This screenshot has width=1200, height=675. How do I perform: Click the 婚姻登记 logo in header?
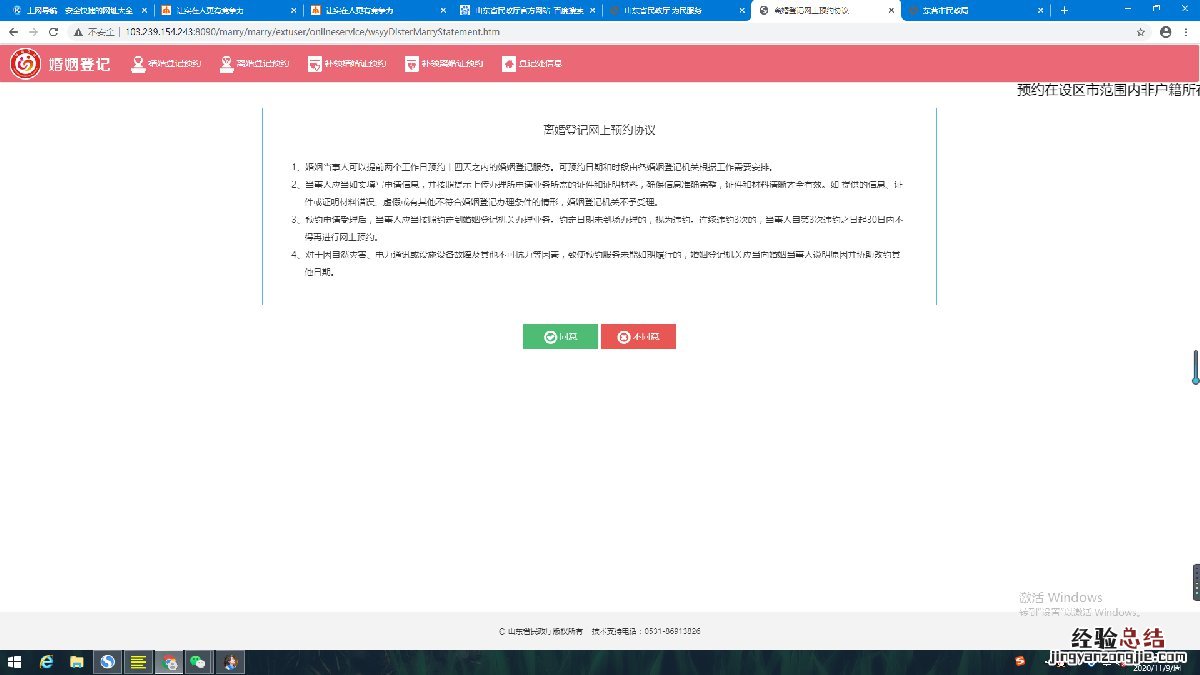click(x=60, y=64)
